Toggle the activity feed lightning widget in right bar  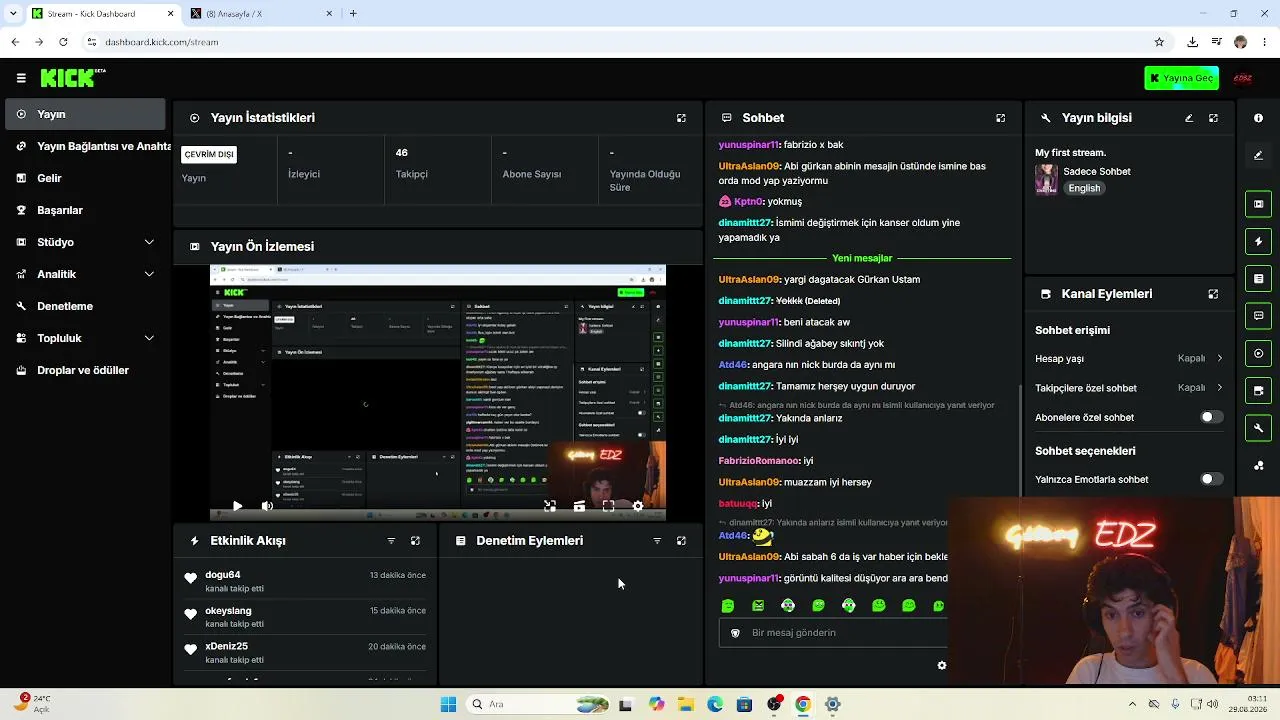tap(1258, 241)
